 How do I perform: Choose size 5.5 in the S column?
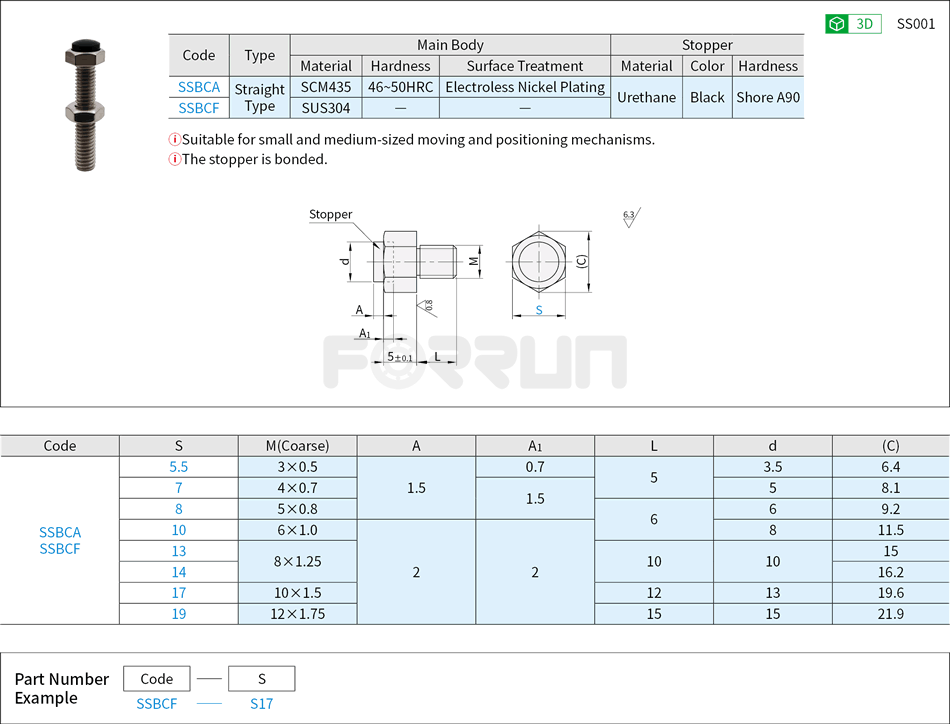pyautogui.click(x=178, y=467)
